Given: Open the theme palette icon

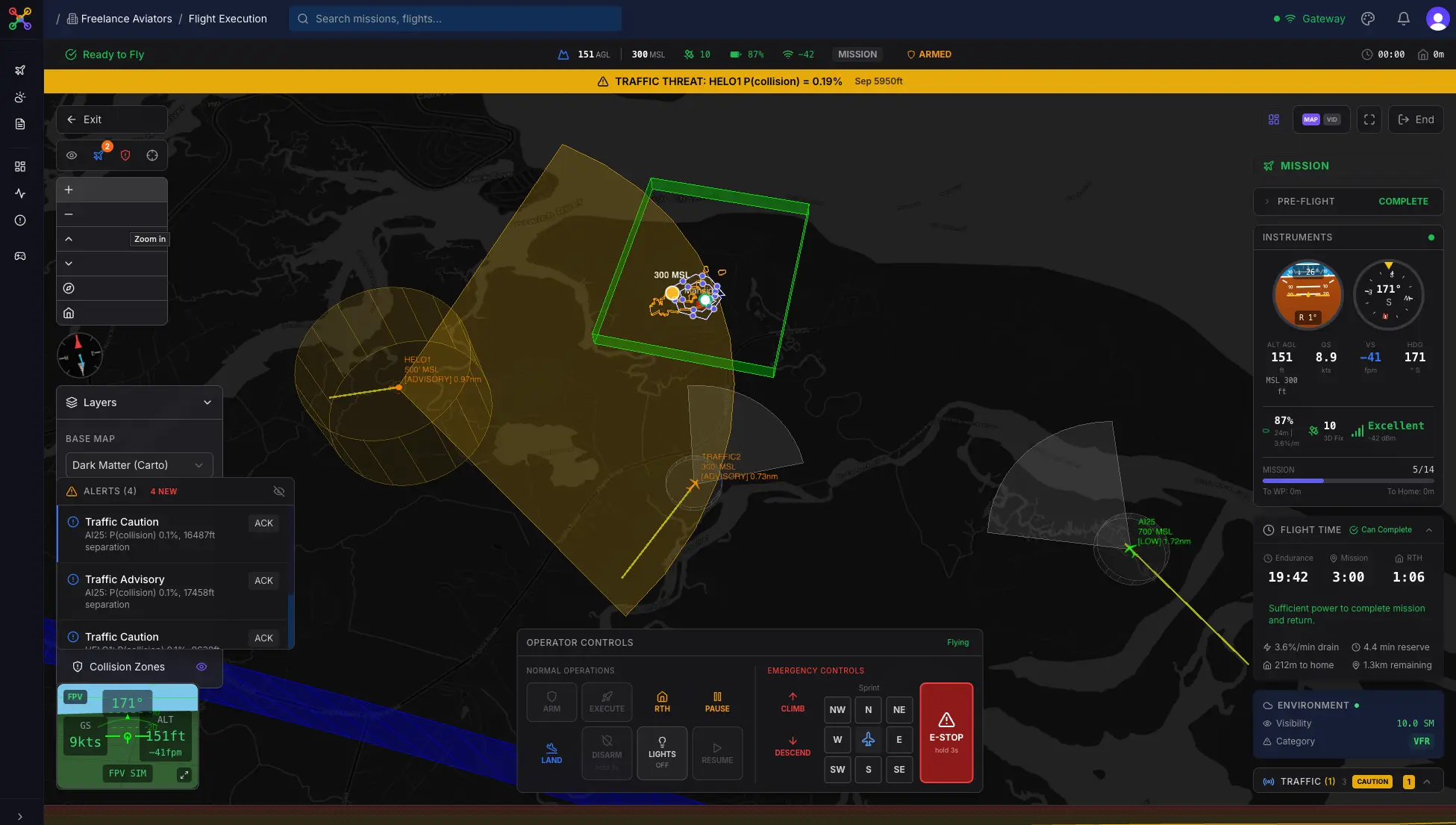Looking at the screenshot, I should (1367, 19).
